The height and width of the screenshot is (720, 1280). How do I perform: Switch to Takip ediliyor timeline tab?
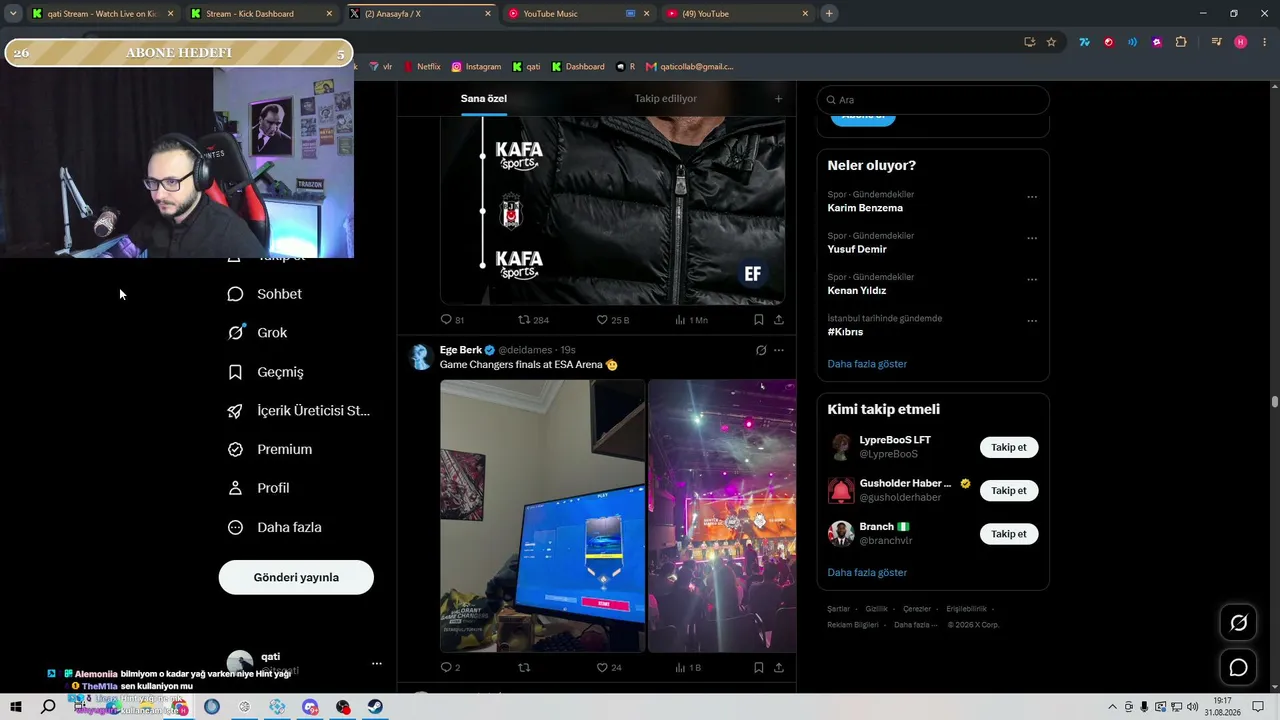click(x=665, y=99)
